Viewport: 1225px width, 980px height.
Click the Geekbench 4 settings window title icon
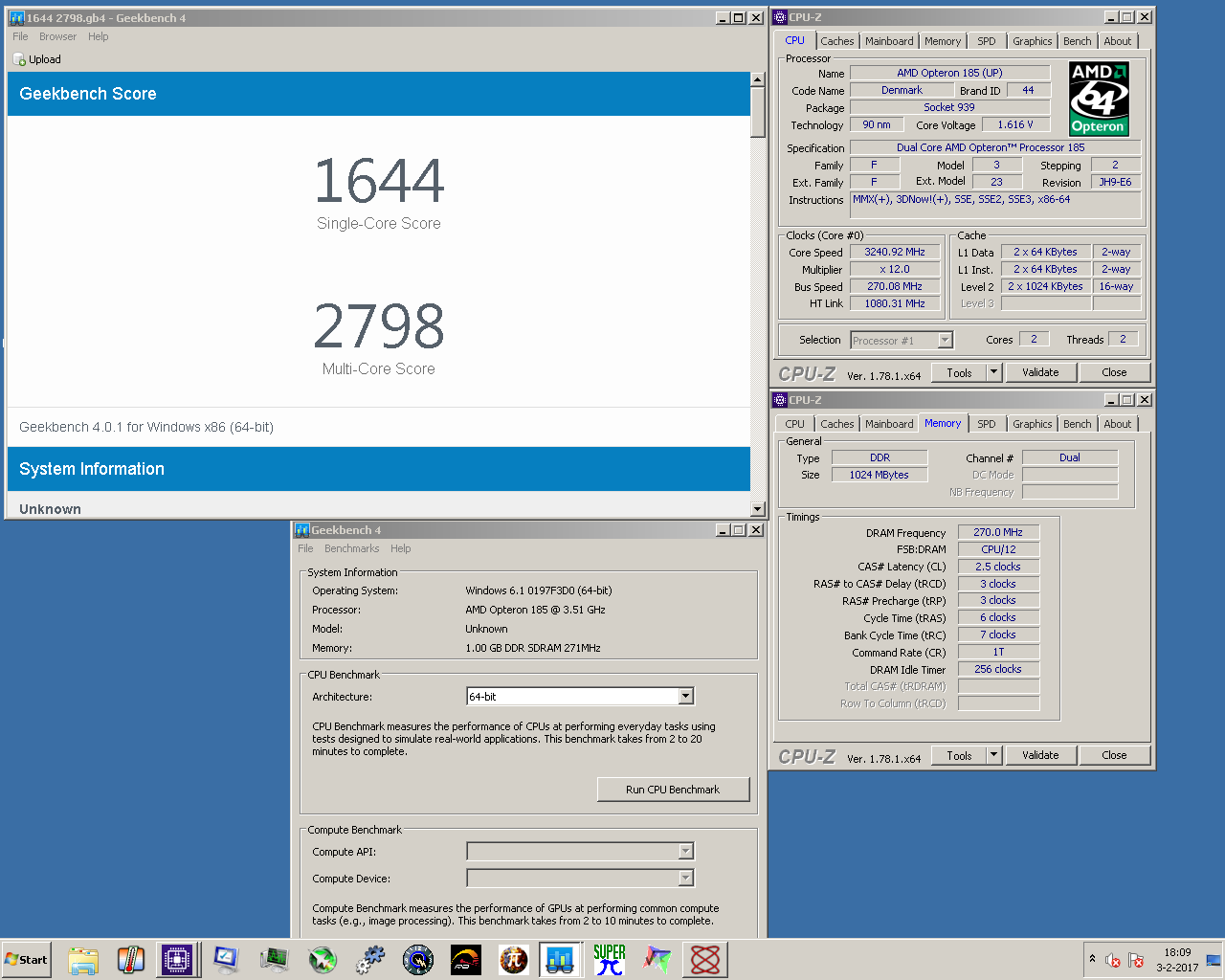tap(302, 530)
